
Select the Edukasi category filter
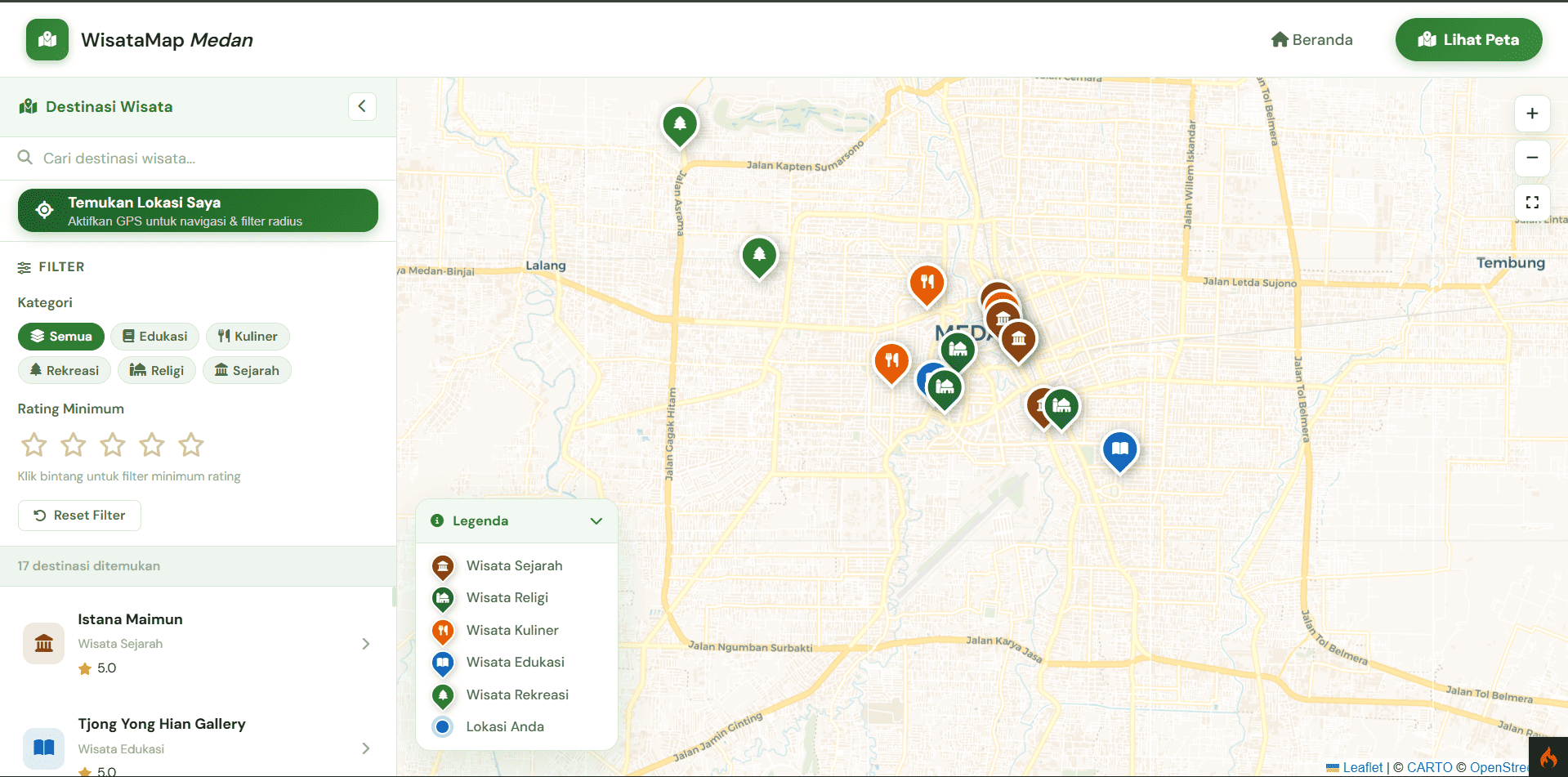[154, 337]
